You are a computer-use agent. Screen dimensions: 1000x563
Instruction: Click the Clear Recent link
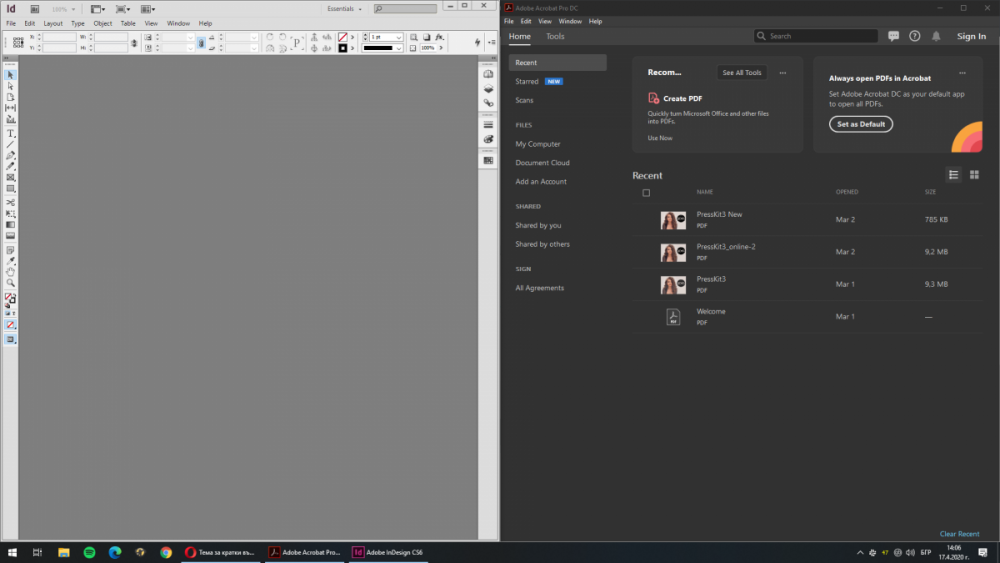pos(959,534)
